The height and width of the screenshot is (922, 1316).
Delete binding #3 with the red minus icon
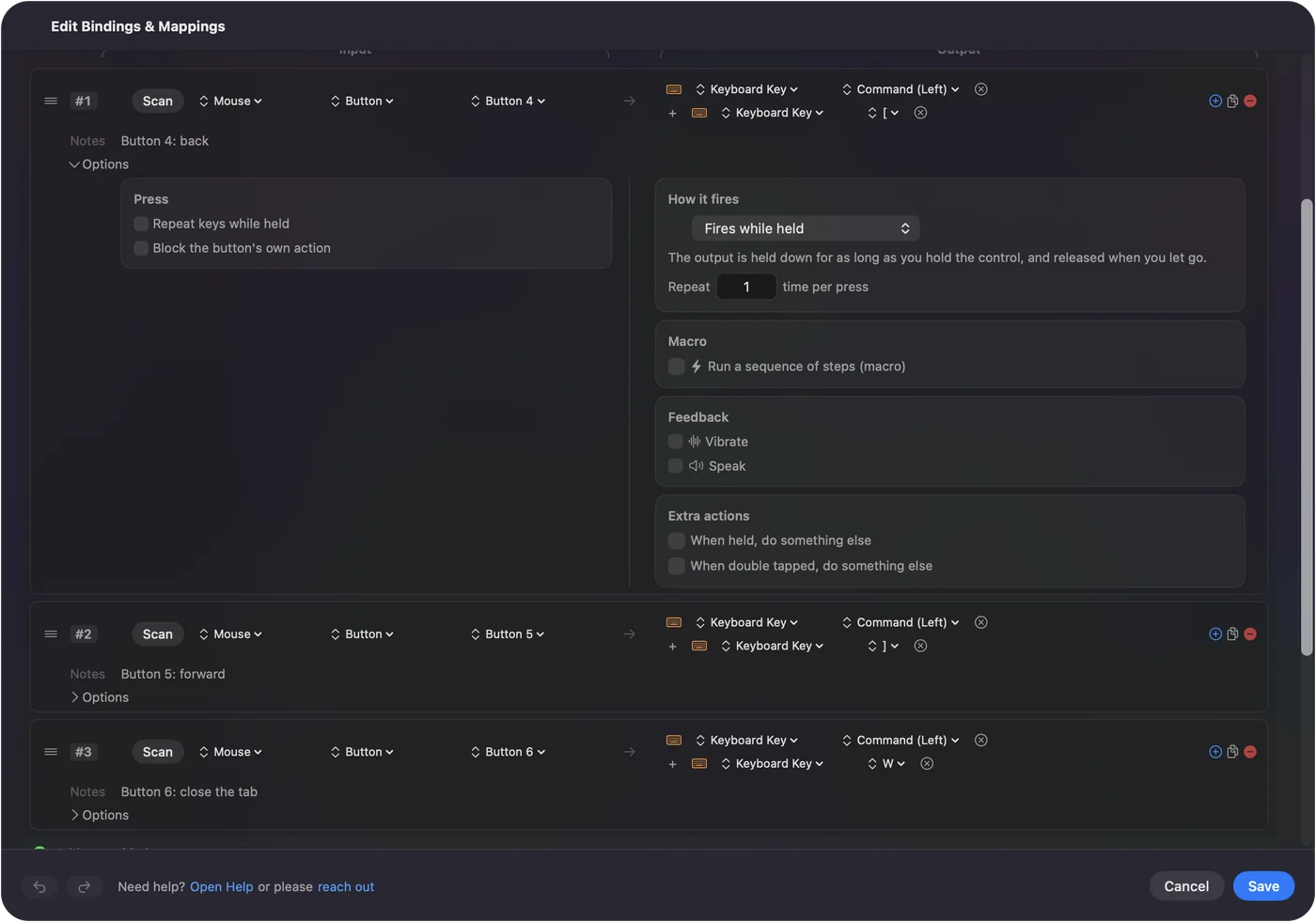tap(1250, 752)
